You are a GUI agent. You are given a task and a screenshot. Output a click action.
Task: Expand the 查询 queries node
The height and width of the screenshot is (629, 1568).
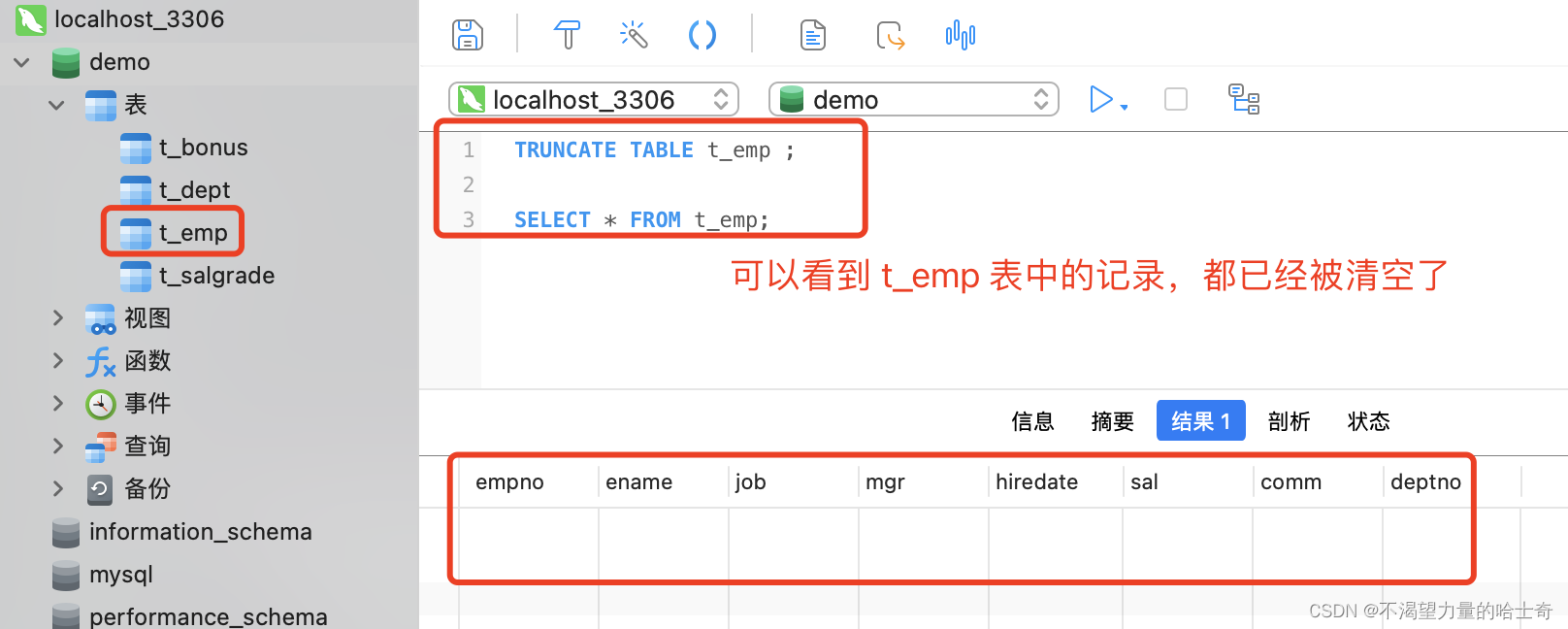[x=57, y=446]
